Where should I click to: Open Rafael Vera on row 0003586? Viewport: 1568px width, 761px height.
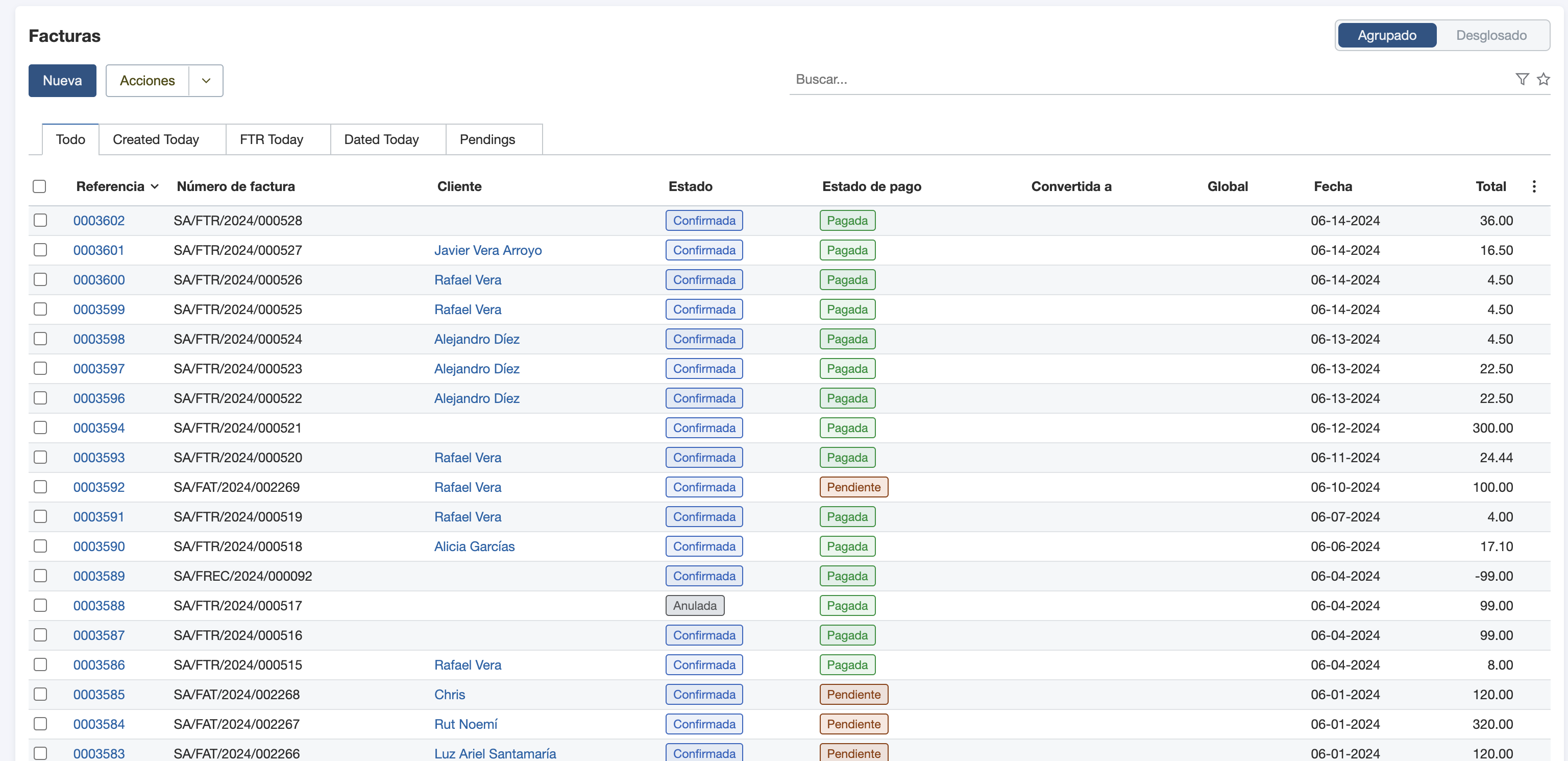tap(468, 665)
